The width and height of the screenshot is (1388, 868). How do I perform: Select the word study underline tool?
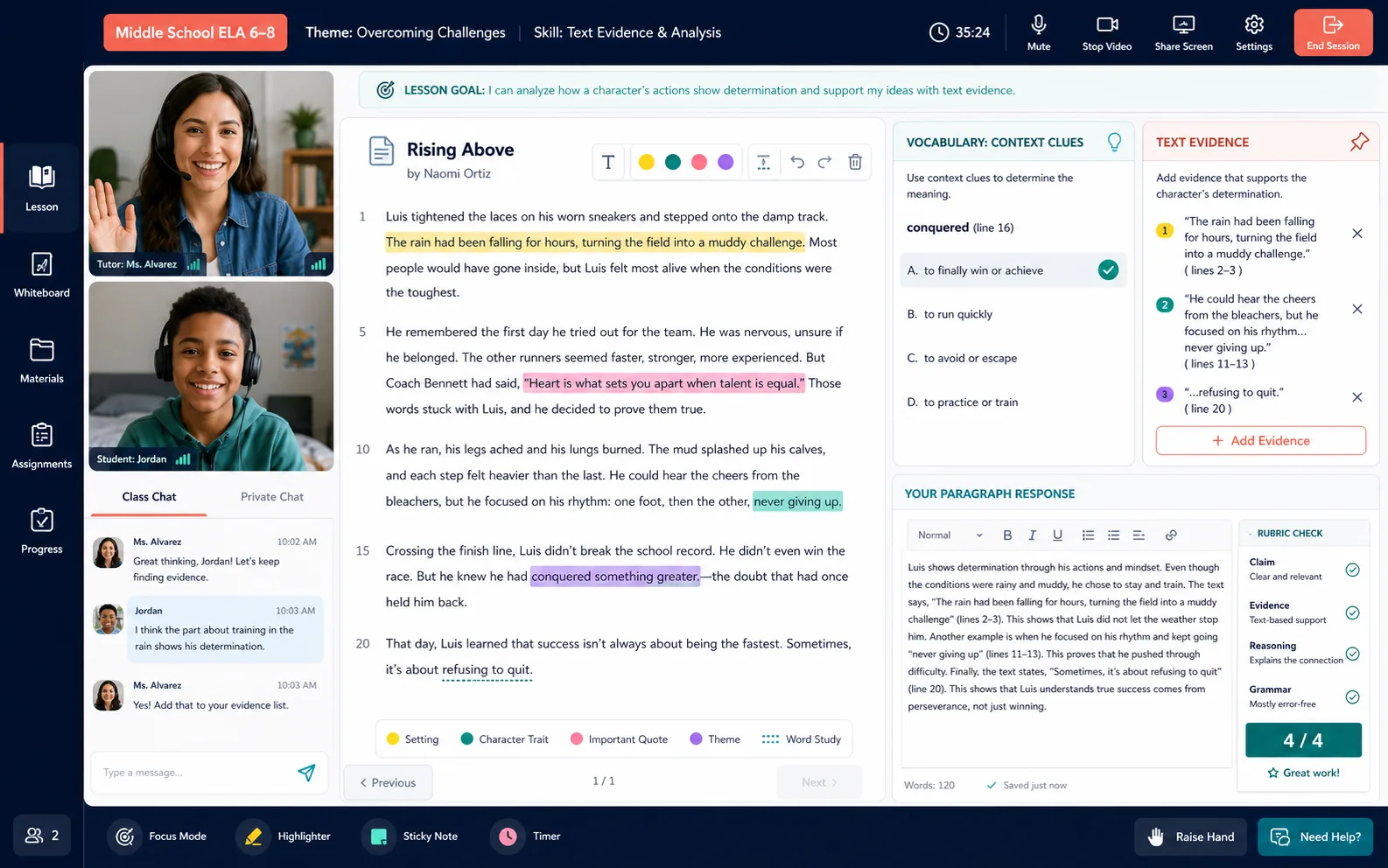tap(763, 162)
